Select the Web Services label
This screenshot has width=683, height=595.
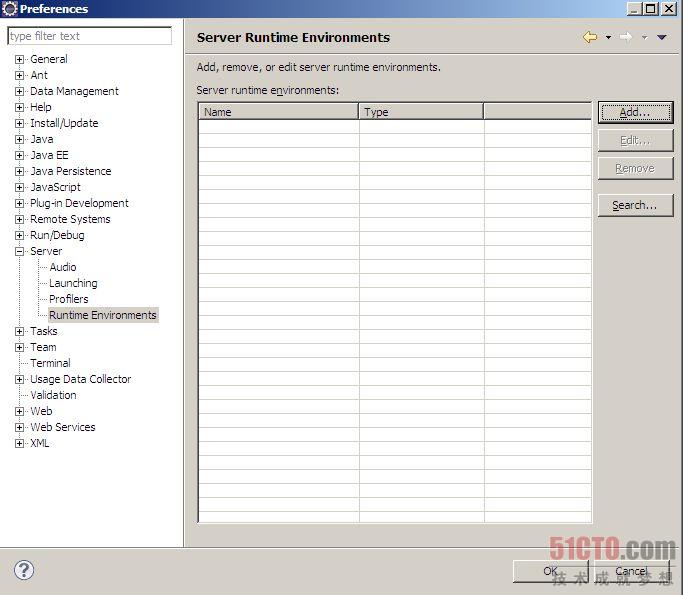(63, 427)
